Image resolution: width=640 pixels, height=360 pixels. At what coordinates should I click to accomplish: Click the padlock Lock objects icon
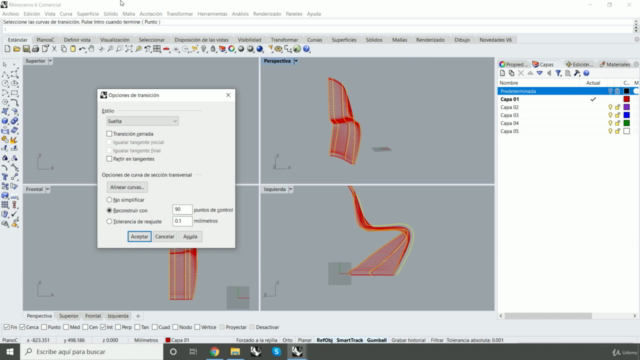point(213,49)
